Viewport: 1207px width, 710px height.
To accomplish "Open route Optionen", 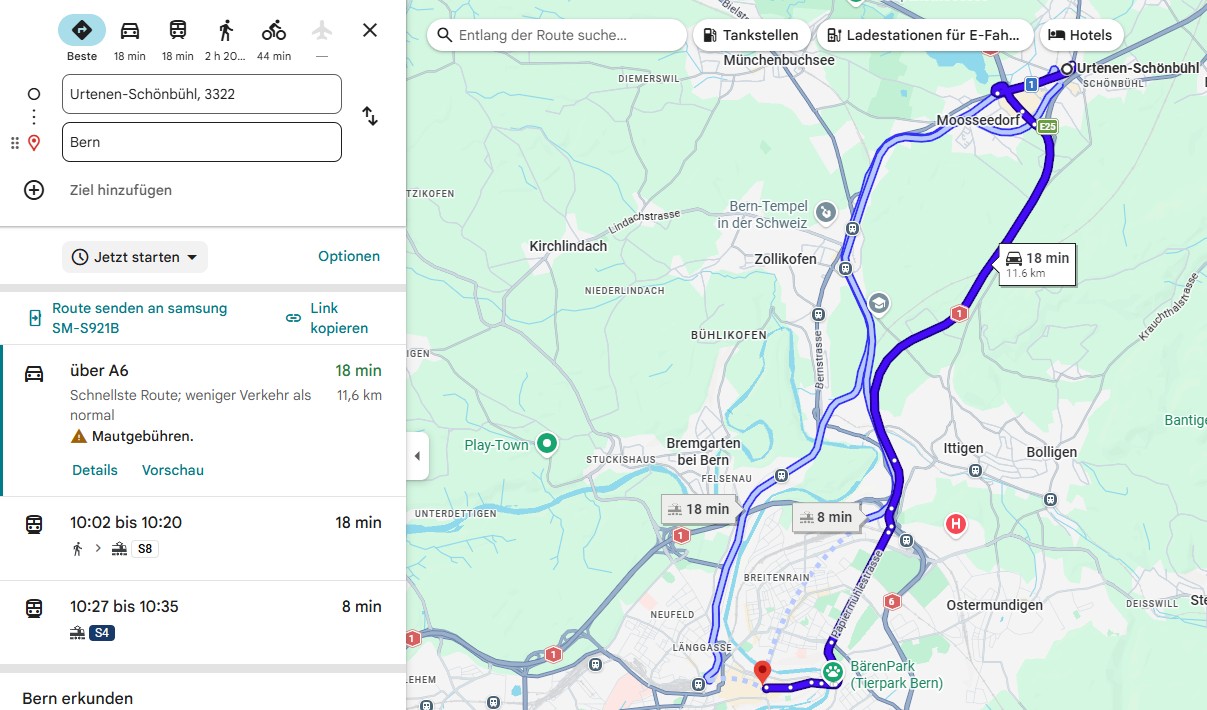I will tap(349, 256).
